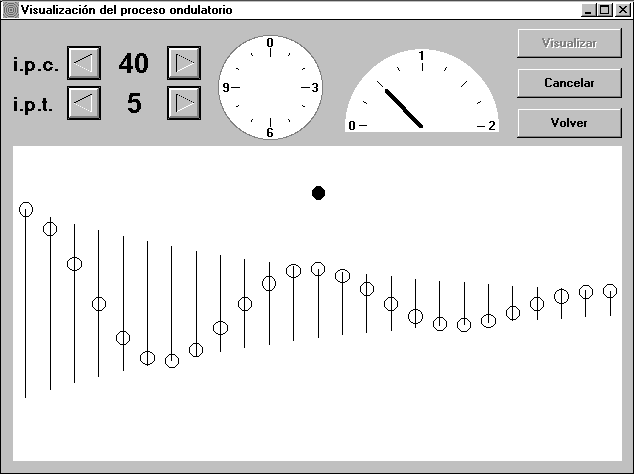Click the i.p.c. label

36,65
